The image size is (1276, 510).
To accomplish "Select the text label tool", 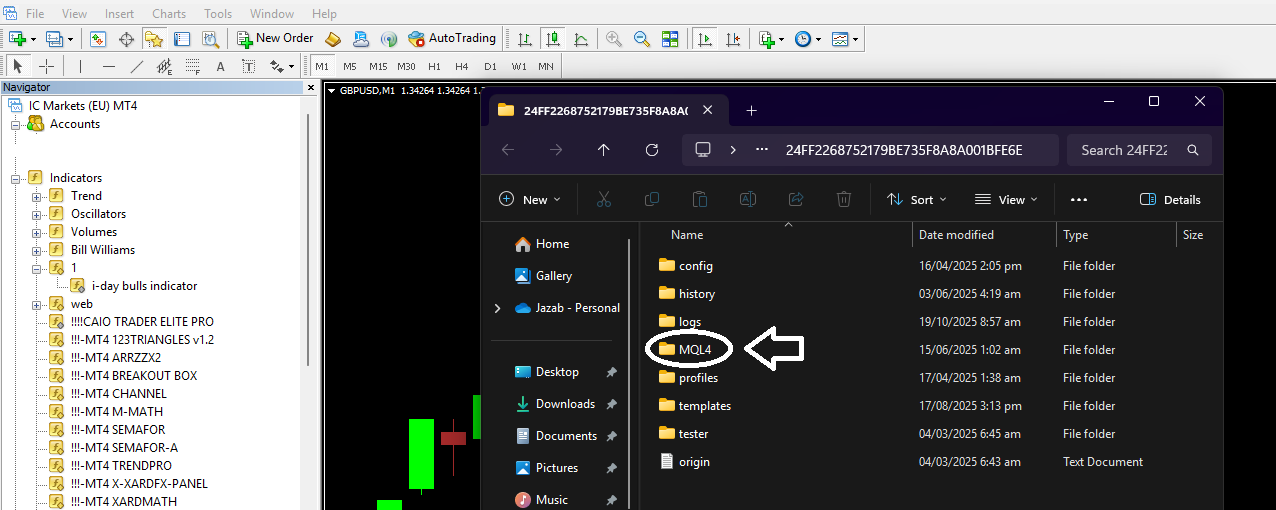I will (x=221, y=66).
